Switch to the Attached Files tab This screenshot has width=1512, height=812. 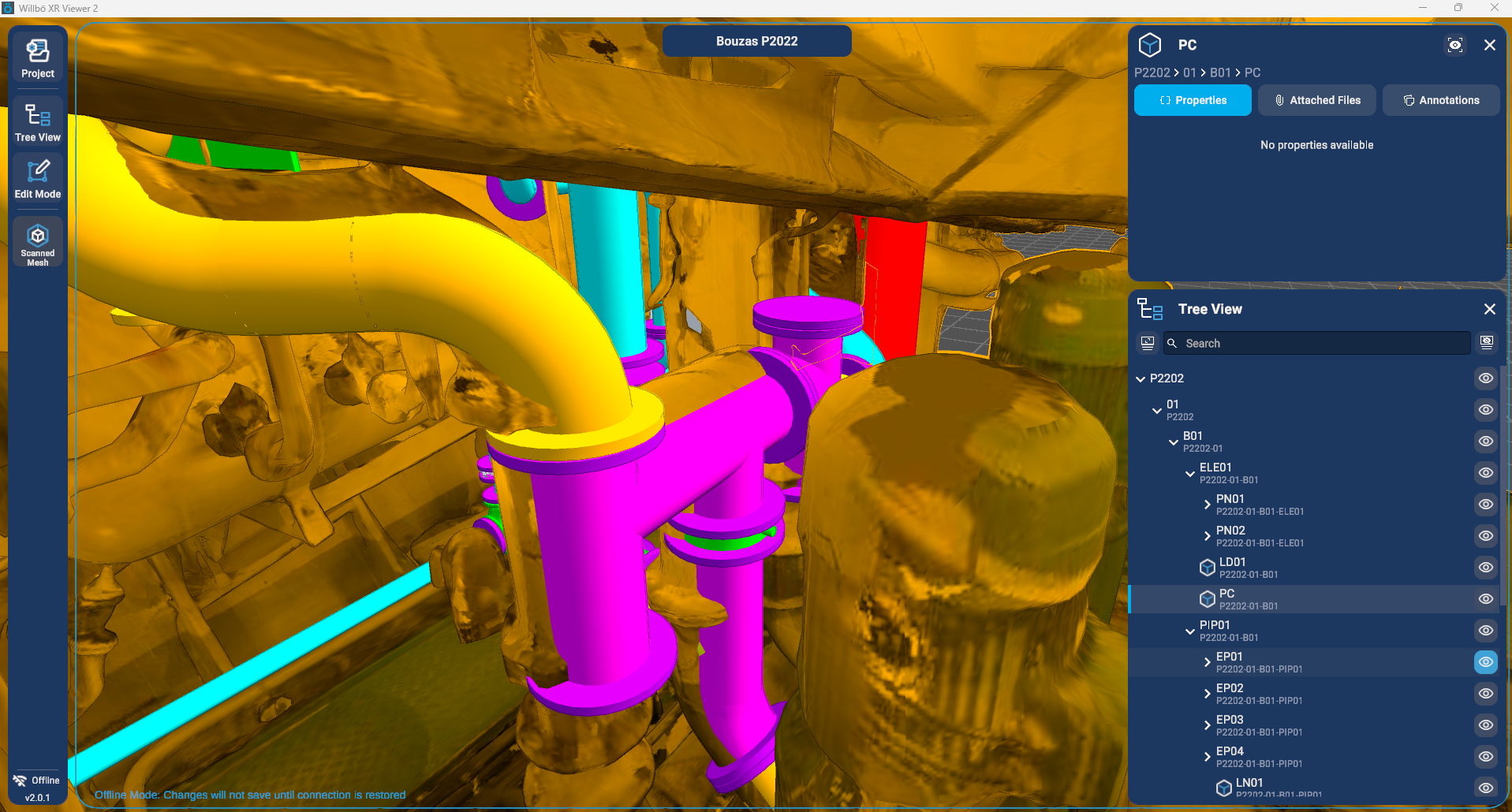1316,100
